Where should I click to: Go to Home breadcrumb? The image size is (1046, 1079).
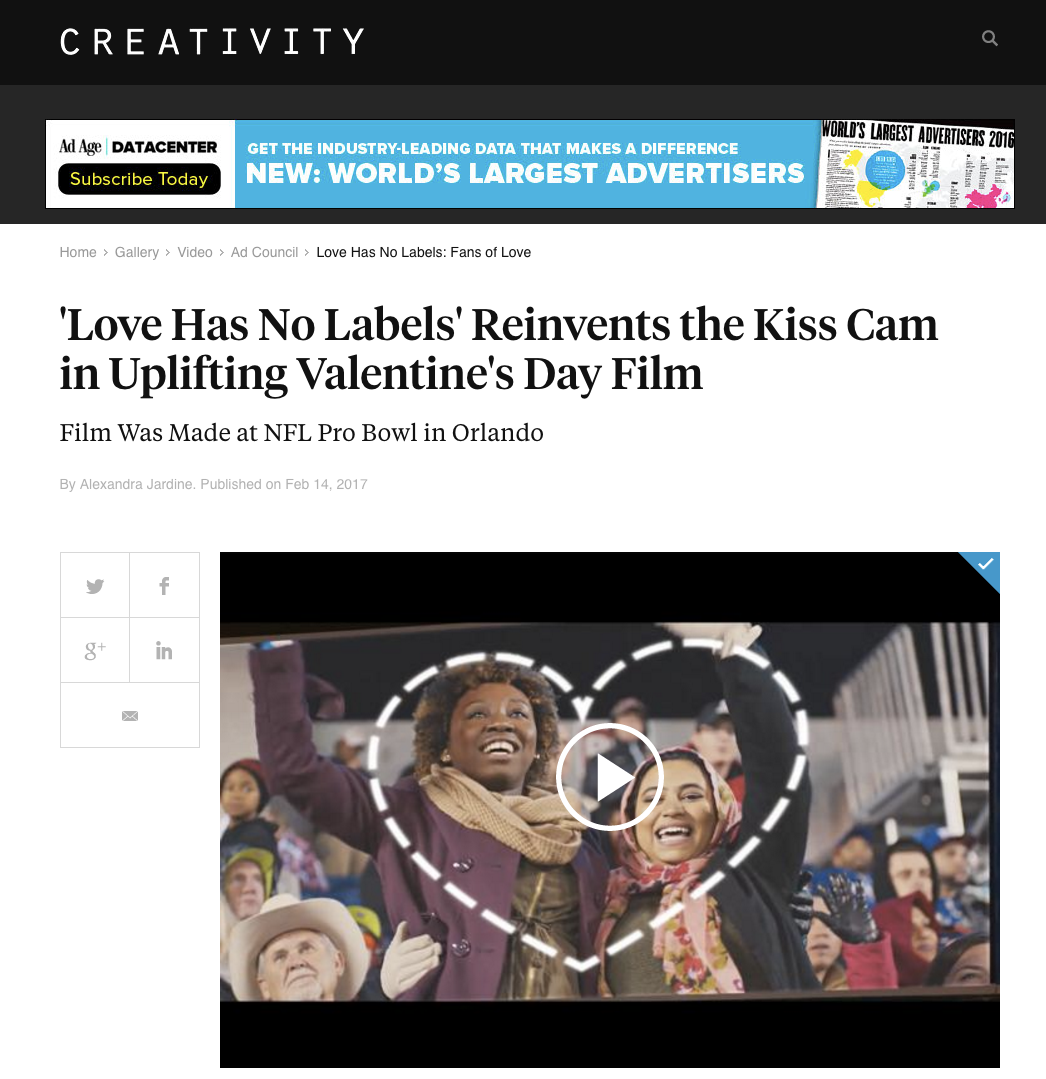pyautogui.click(x=78, y=252)
